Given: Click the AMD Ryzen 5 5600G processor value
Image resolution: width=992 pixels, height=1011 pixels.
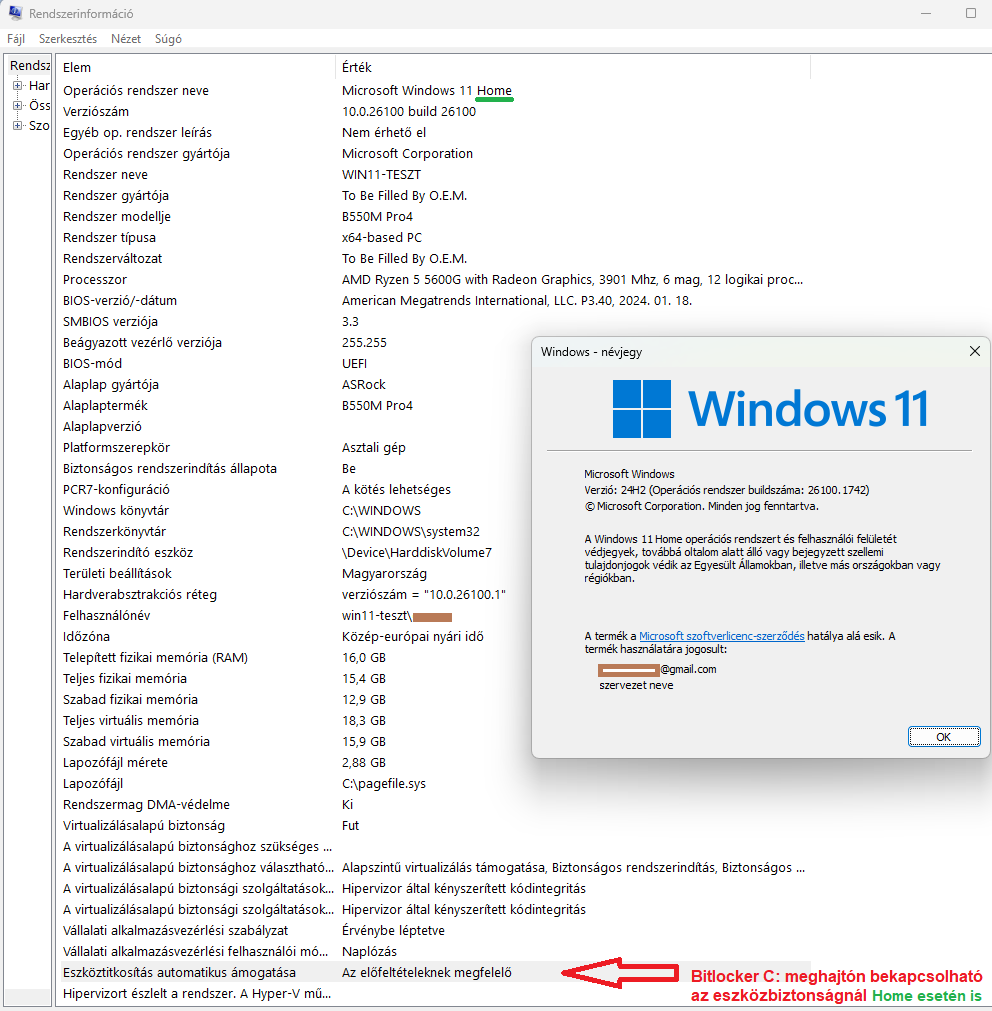Looking at the screenshot, I should 572,279.
